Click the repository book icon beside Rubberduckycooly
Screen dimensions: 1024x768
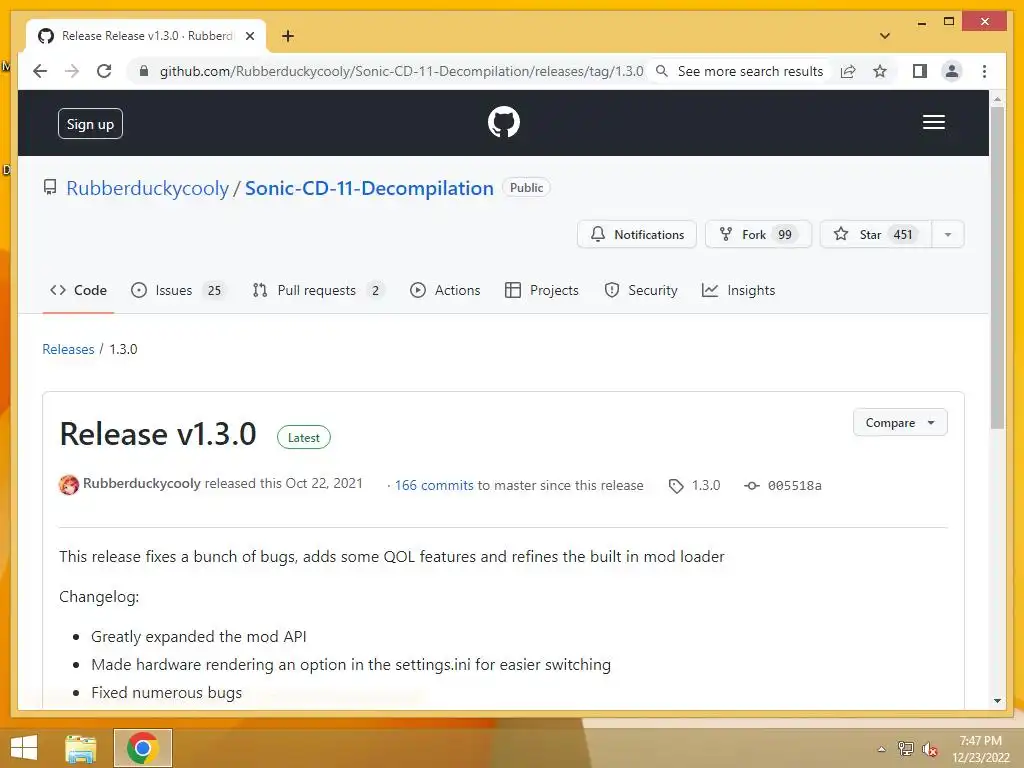pyautogui.click(x=50, y=188)
